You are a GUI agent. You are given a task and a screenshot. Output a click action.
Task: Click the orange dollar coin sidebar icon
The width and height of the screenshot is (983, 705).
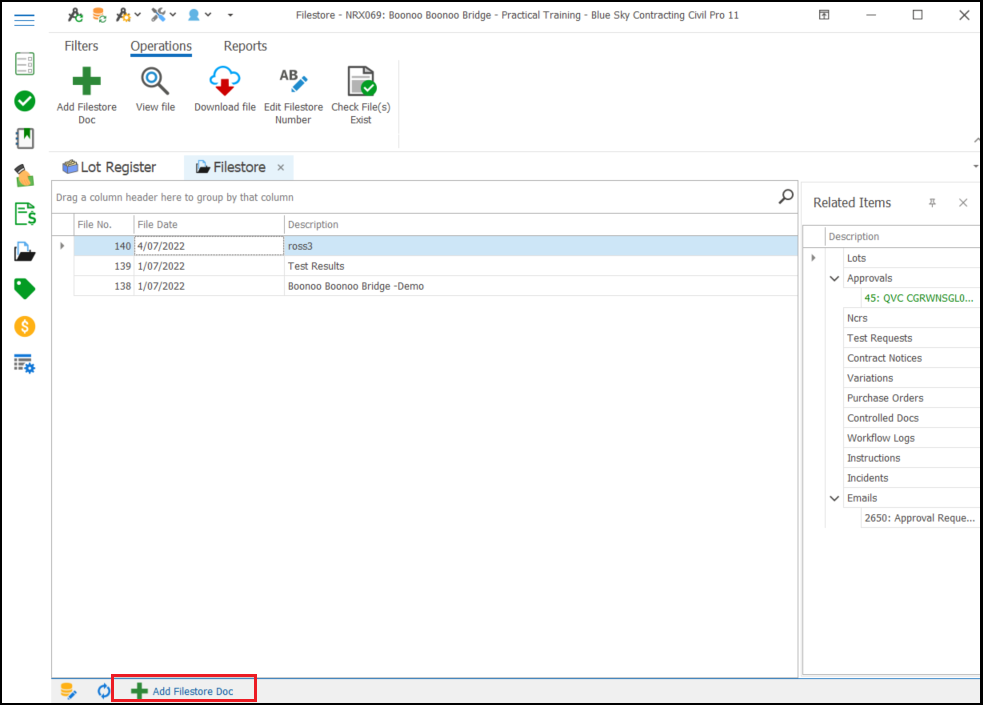(x=25, y=326)
